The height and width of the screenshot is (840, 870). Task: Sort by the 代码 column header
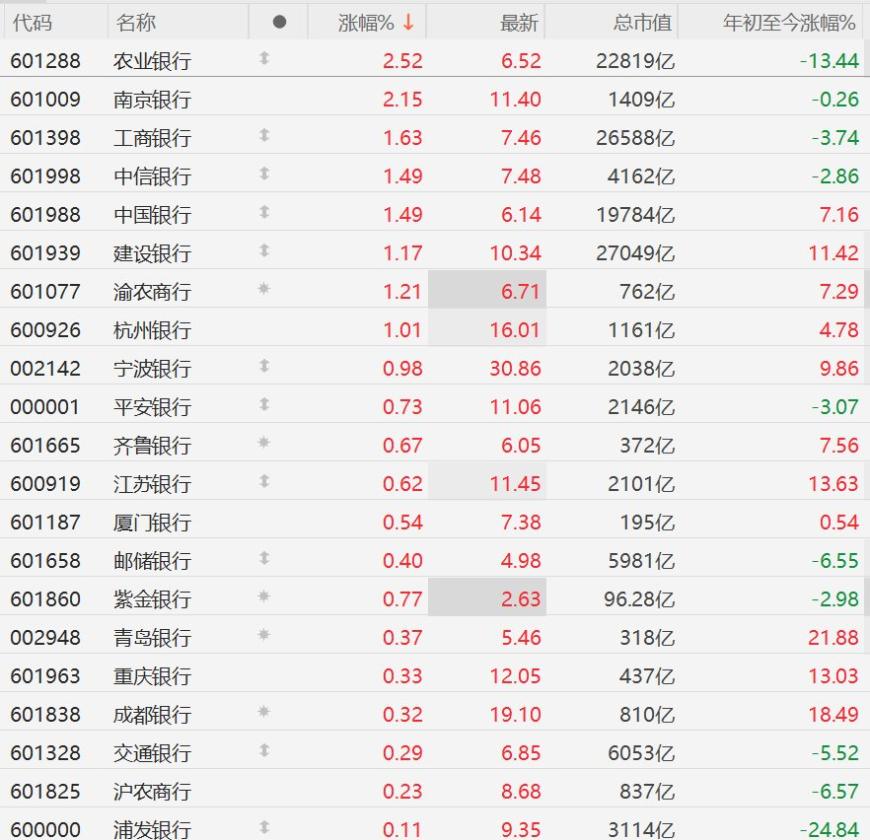[x=32, y=23]
